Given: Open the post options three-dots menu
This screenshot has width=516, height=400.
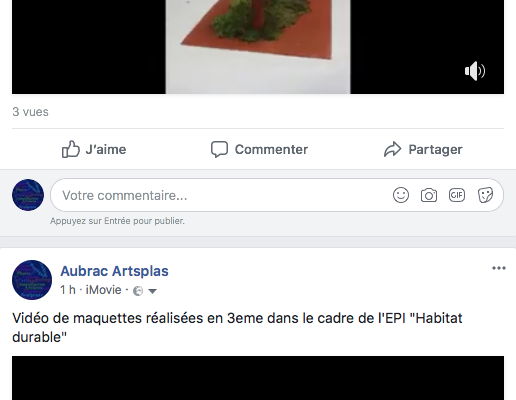Looking at the screenshot, I should pyautogui.click(x=499, y=268).
